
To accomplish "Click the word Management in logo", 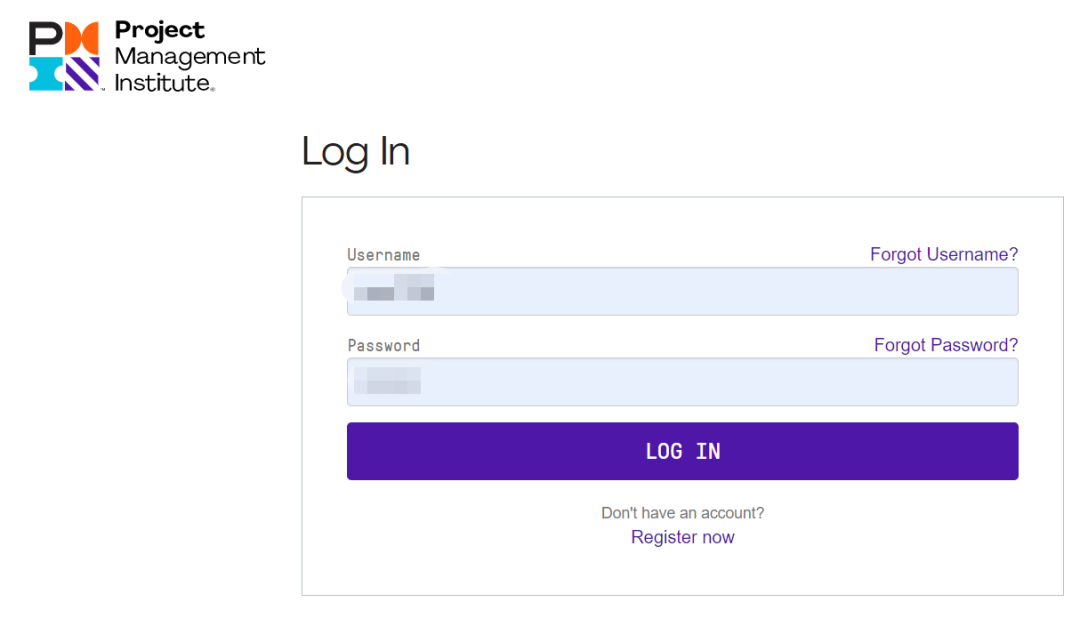I will (189, 56).
